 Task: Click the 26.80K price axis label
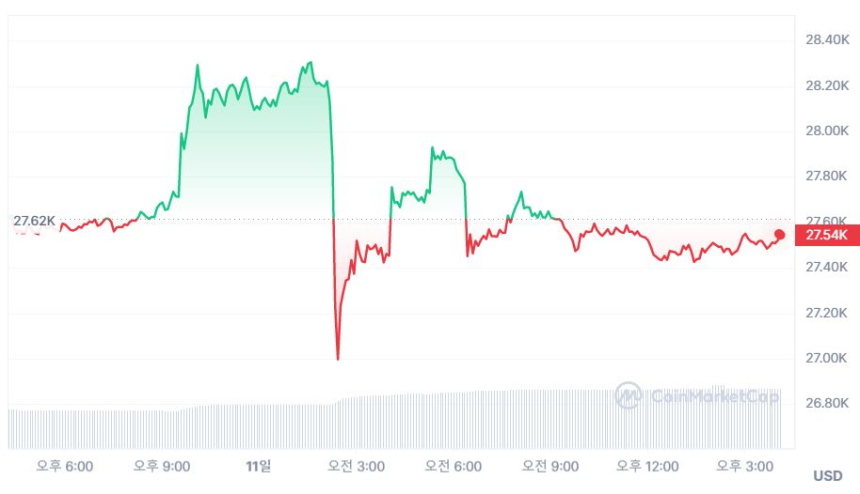[x=827, y=403]
